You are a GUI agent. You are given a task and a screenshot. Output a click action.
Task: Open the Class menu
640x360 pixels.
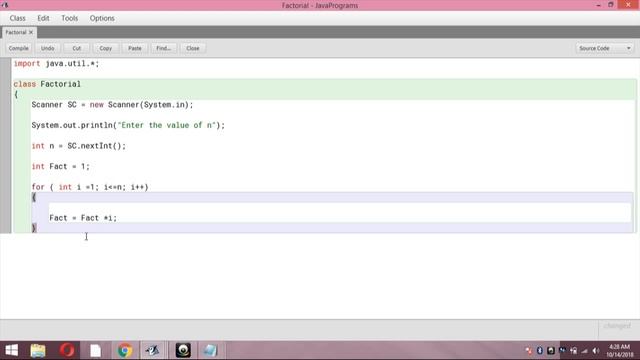(x=18, y=18)
